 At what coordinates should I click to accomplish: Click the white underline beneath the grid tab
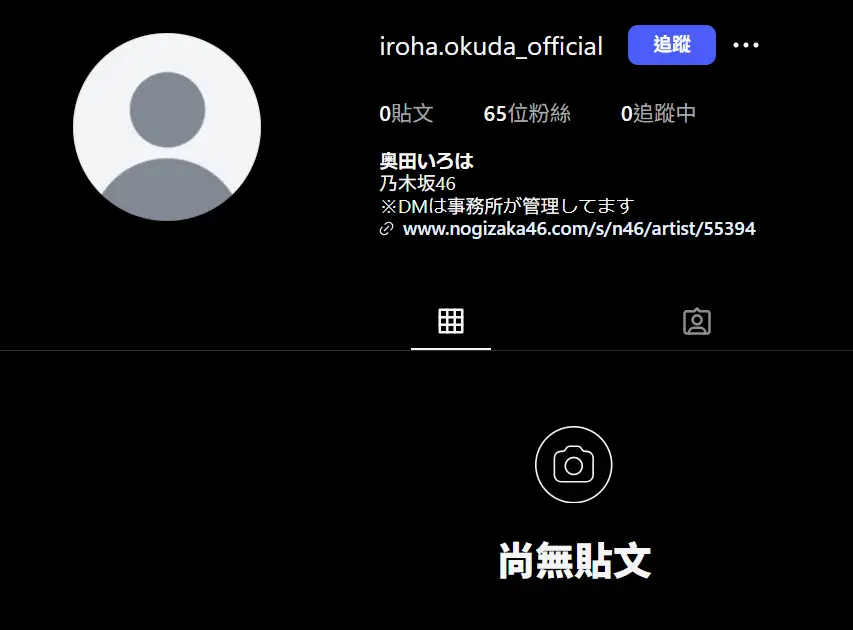tap(451, 349)
